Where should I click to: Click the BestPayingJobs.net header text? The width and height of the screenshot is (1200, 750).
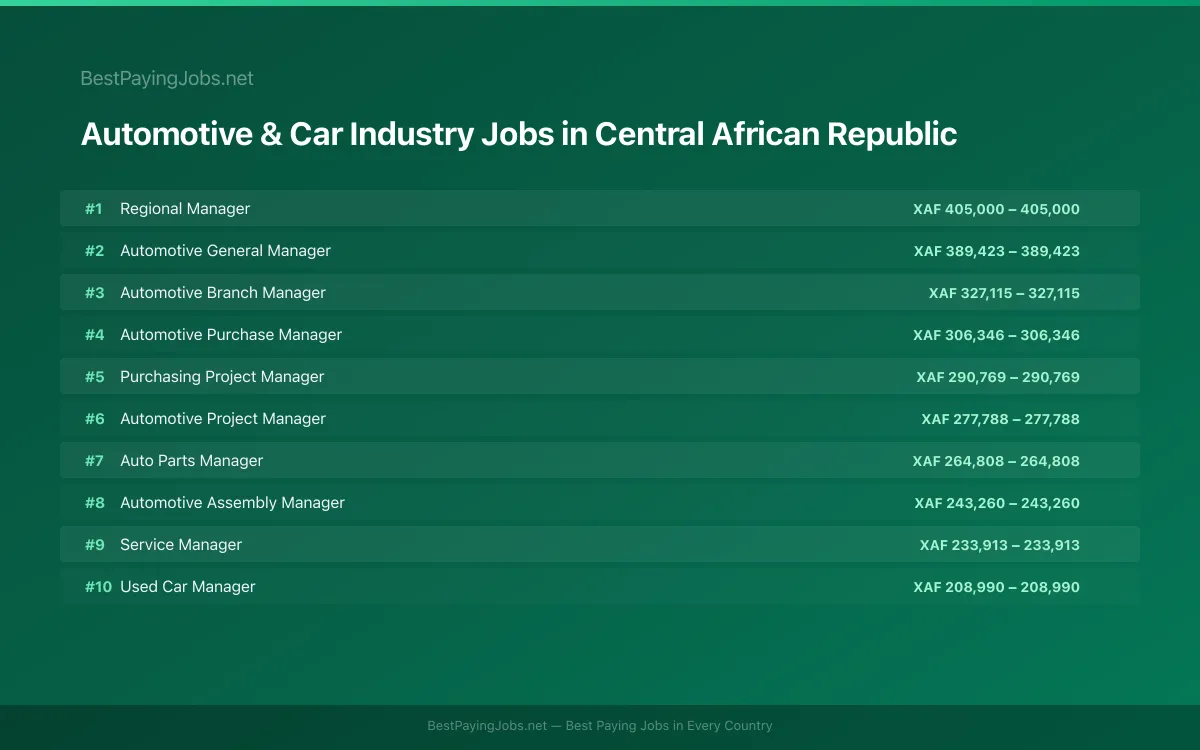(x=167, y=78)
